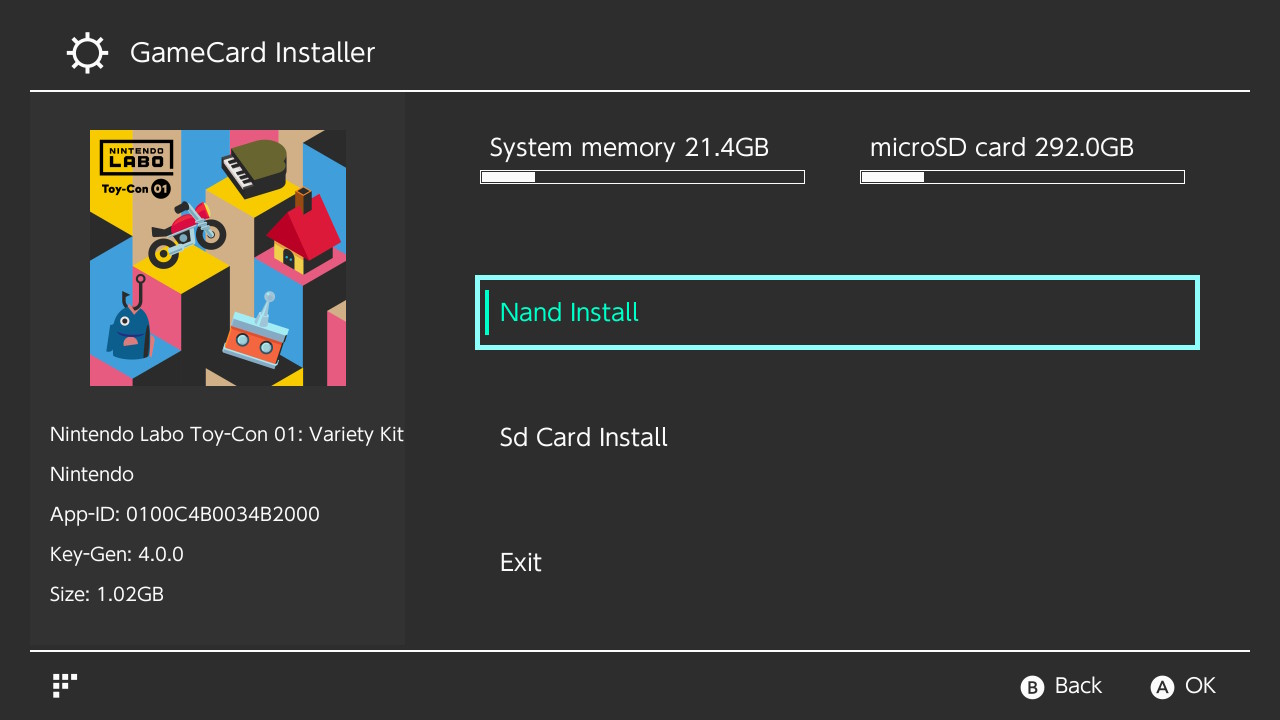Screen dimensions: 1280x720
Task: Select the joystick icon in bottom-left corner
Action: coord(63,687)
